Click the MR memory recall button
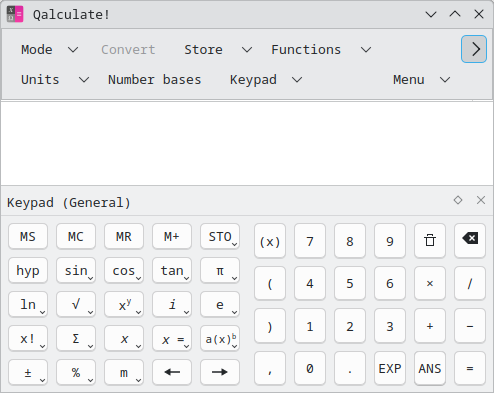Viewport: 494px width, 393px height. pos(124,236)
